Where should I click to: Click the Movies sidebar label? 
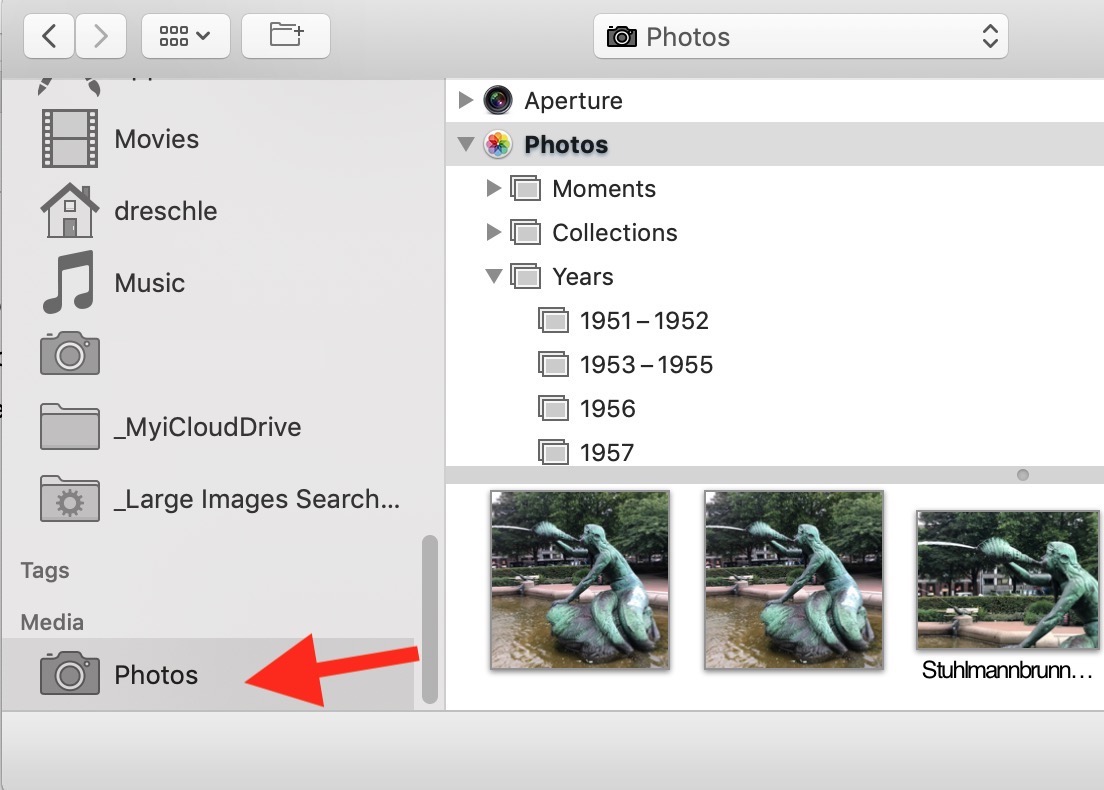coord(156,139)
